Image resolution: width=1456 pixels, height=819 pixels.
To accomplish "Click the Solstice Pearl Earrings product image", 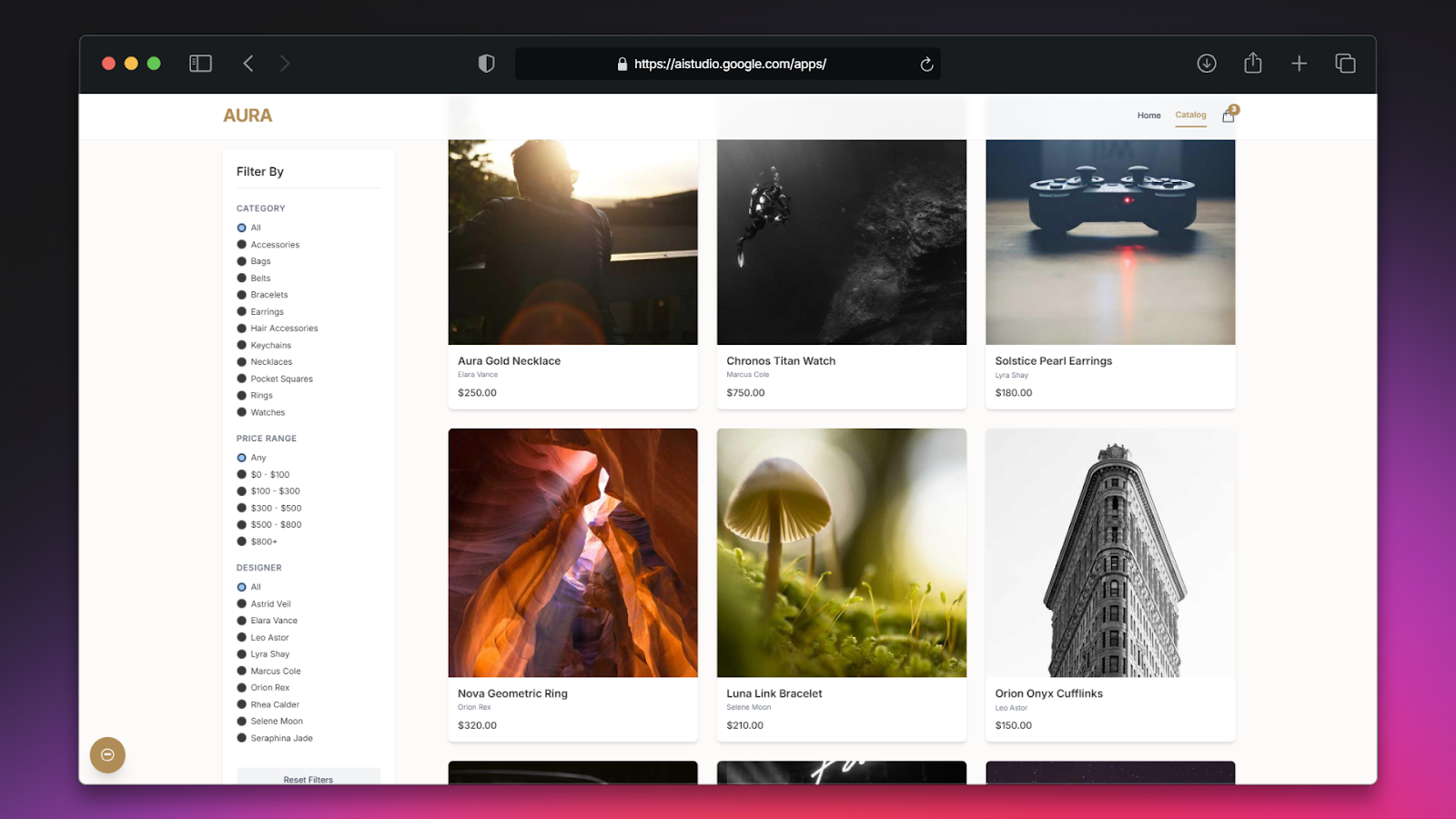I will click(1110, 242).
